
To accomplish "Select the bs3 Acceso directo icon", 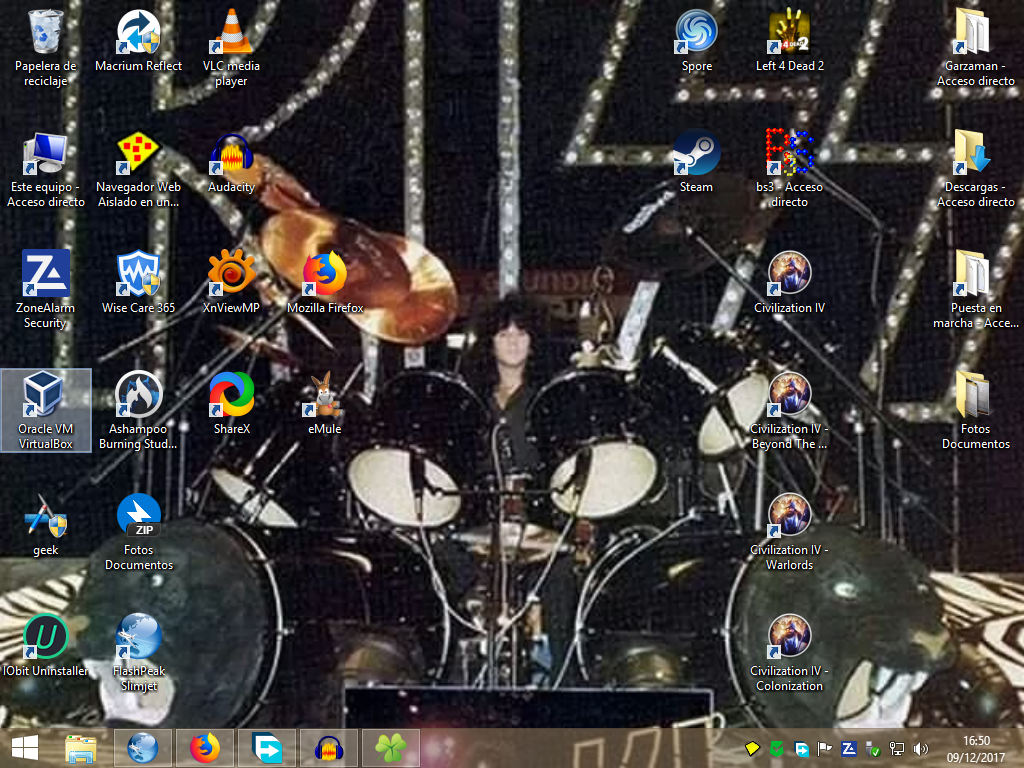I will [x=790, y=168].
